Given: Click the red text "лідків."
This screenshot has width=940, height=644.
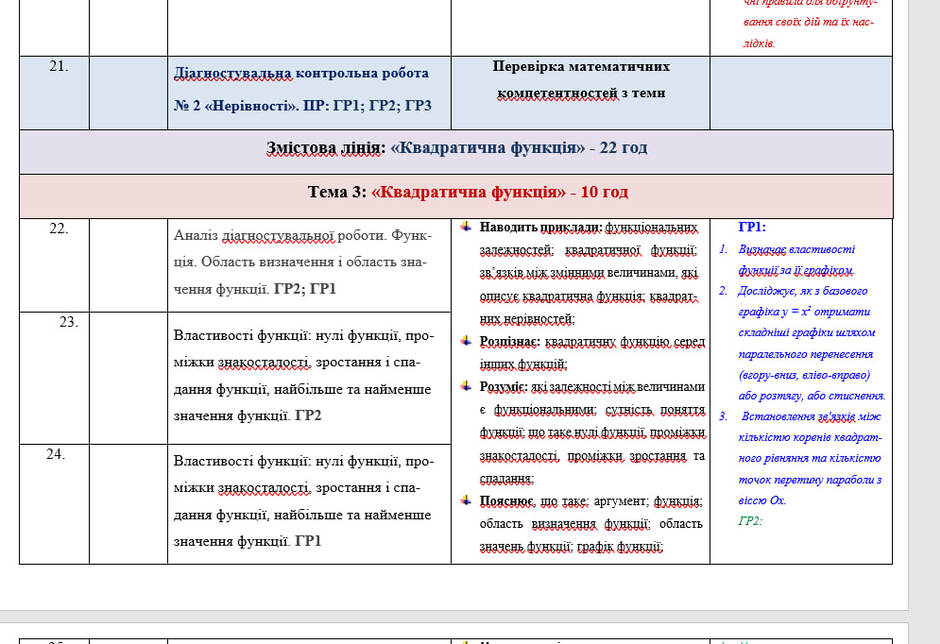Looking at the screenshot, I should tap(760, 43).
